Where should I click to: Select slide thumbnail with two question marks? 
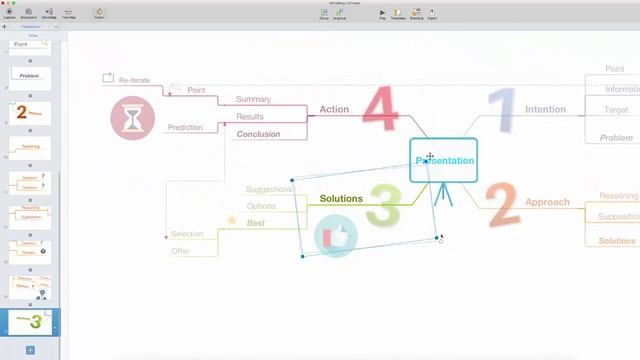coord(30,183)
